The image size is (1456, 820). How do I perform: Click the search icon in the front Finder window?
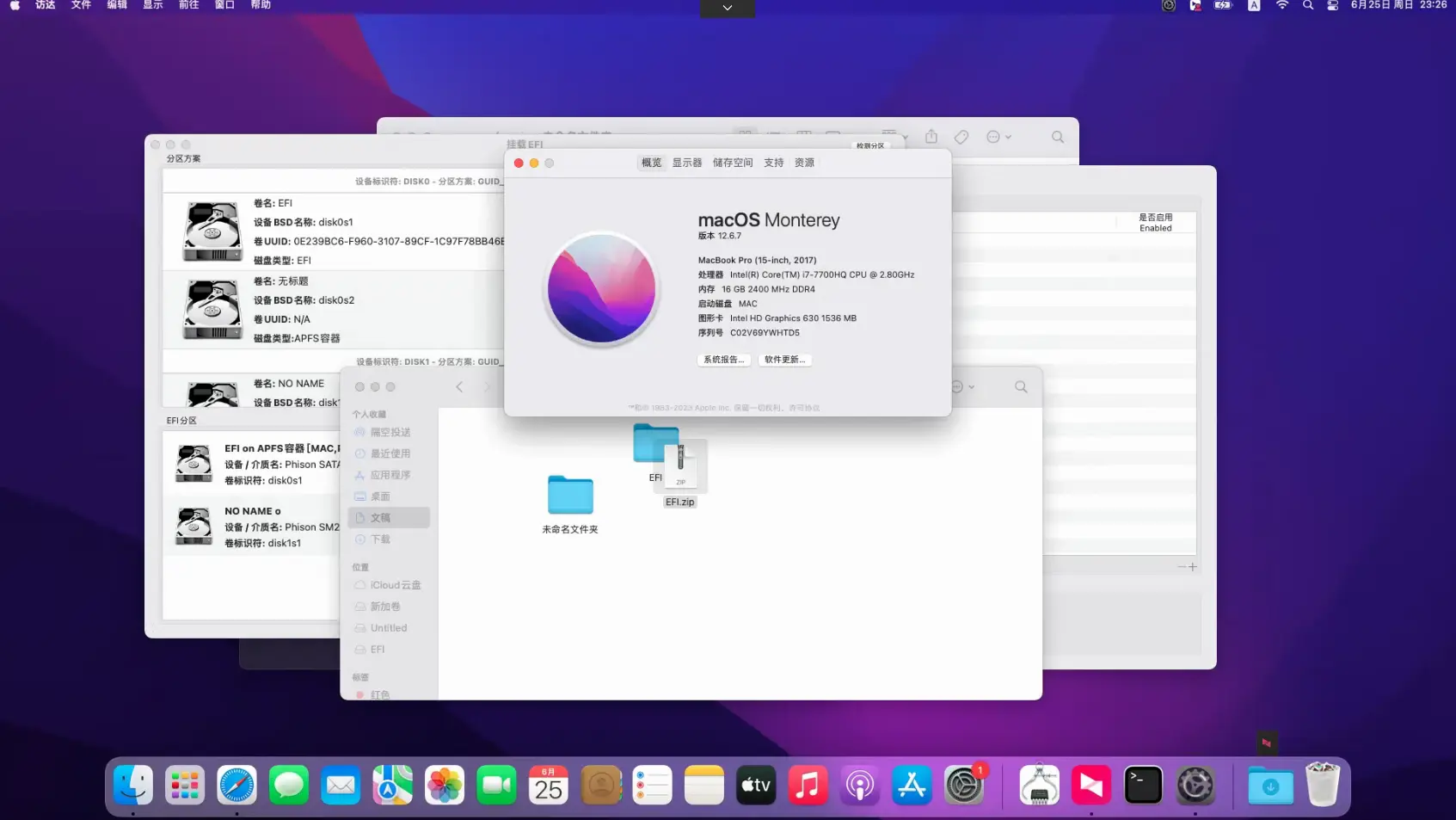(x=1021, y=387)
